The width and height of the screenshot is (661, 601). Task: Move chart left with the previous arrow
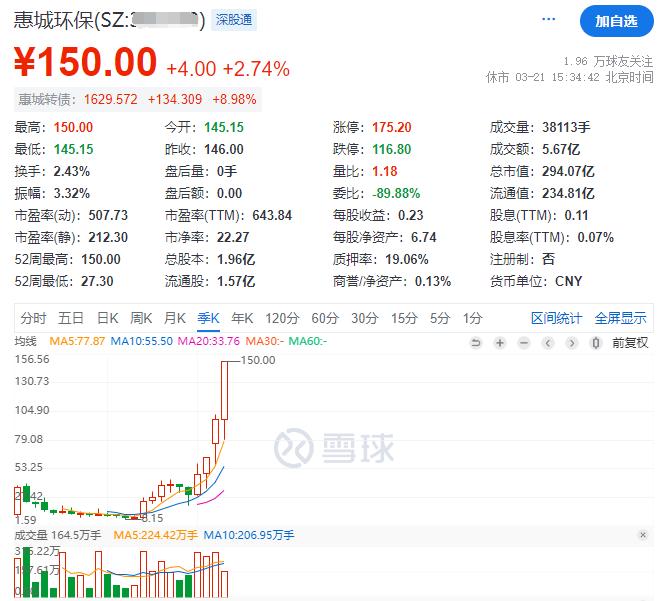coord(548,343)
